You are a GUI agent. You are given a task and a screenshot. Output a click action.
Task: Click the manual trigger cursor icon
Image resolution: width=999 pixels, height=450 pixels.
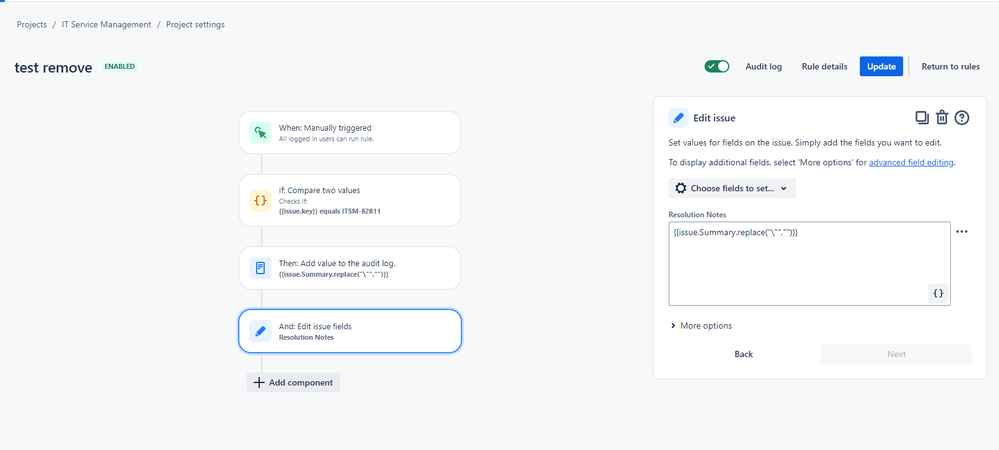pos(260,133)
